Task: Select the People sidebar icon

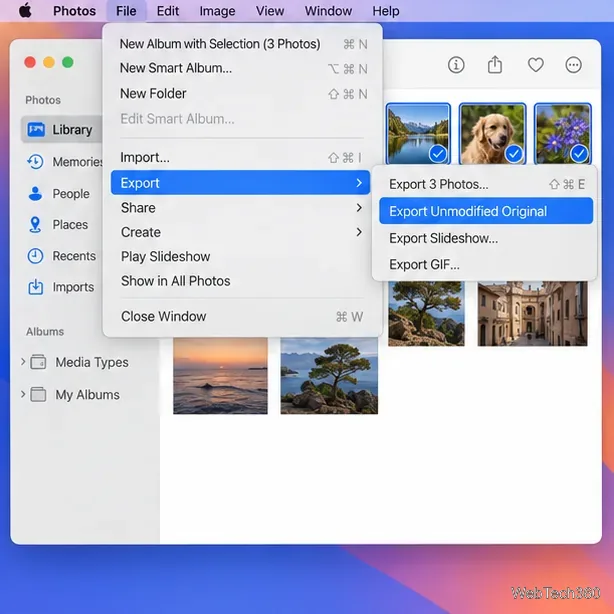Action: [36, 193]
